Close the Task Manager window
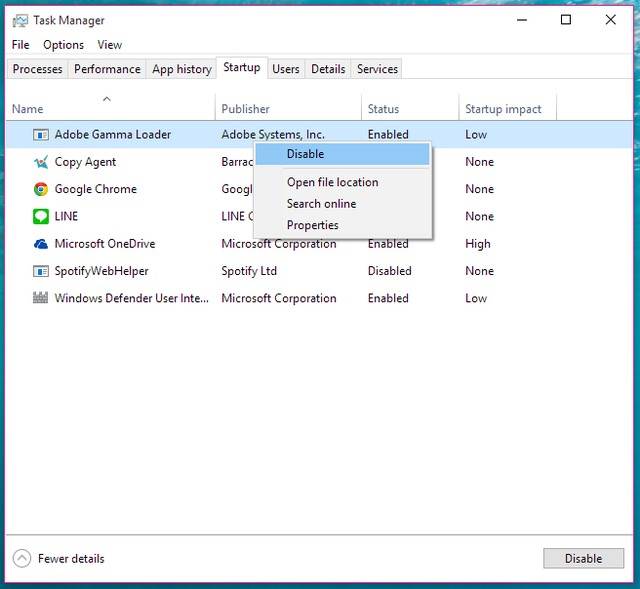The height and width of the screenshot is (589, 640). click(x=611, y=20)
